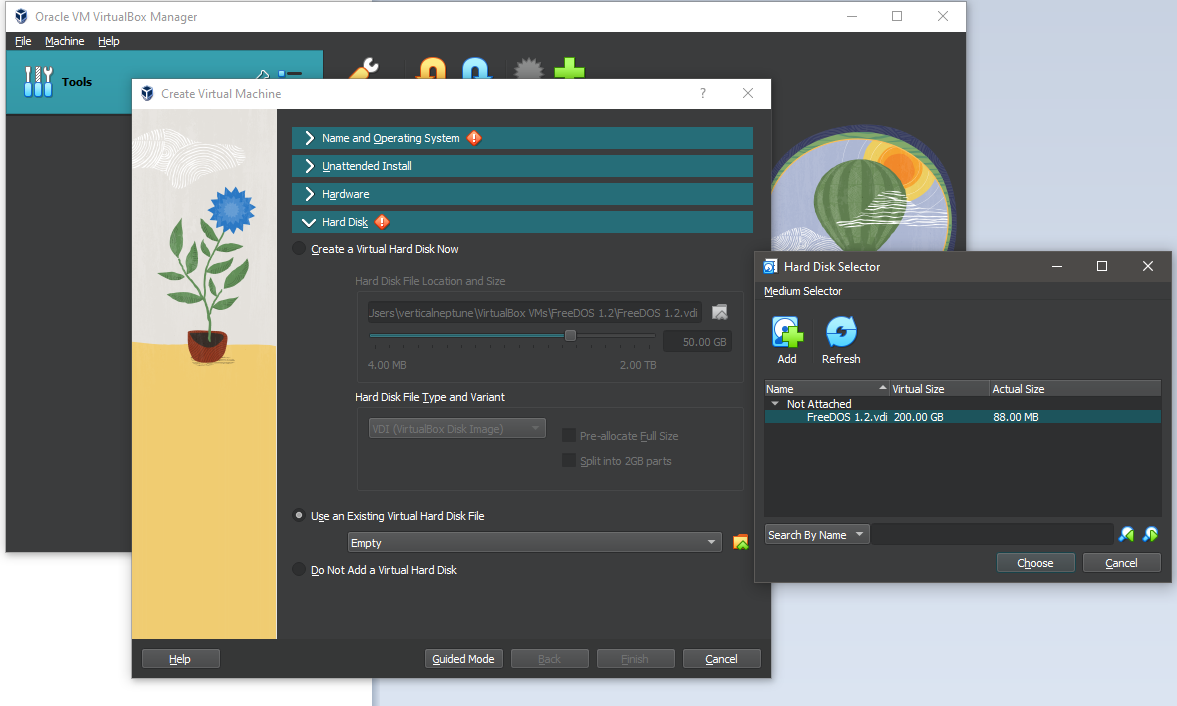The height and width of the screenshot is (706, 1177).
Task: Click the search next match icon
Action: 1150,535
